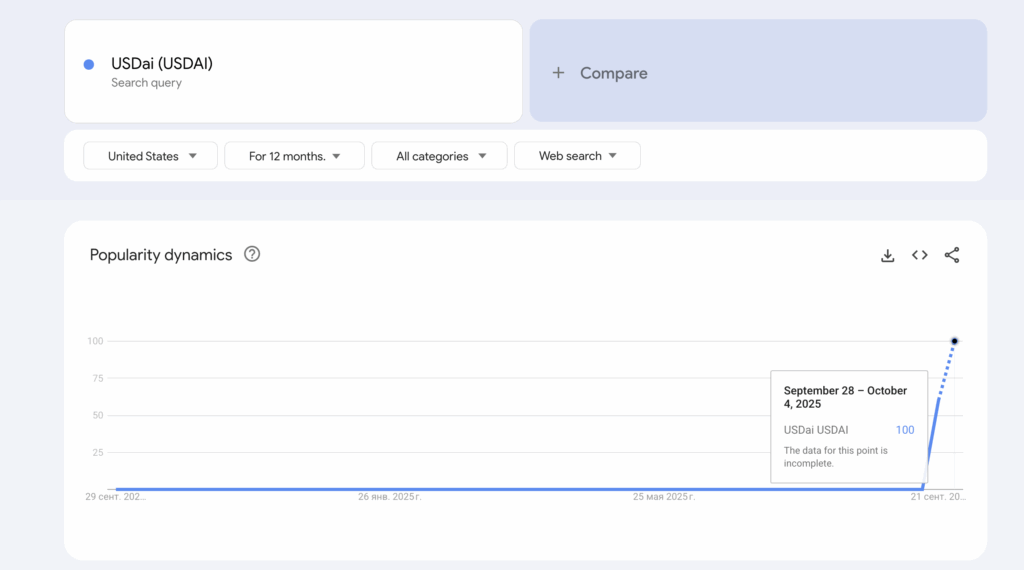Click the blue dot beside USDai term
Viewport: 1024px width, 570px height.
click(89, 64)
